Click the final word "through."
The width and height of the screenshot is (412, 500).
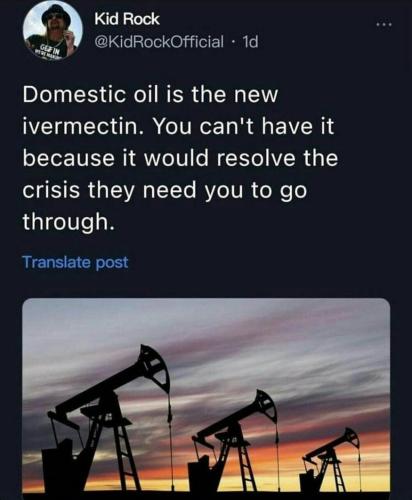(x=69, y=222)
